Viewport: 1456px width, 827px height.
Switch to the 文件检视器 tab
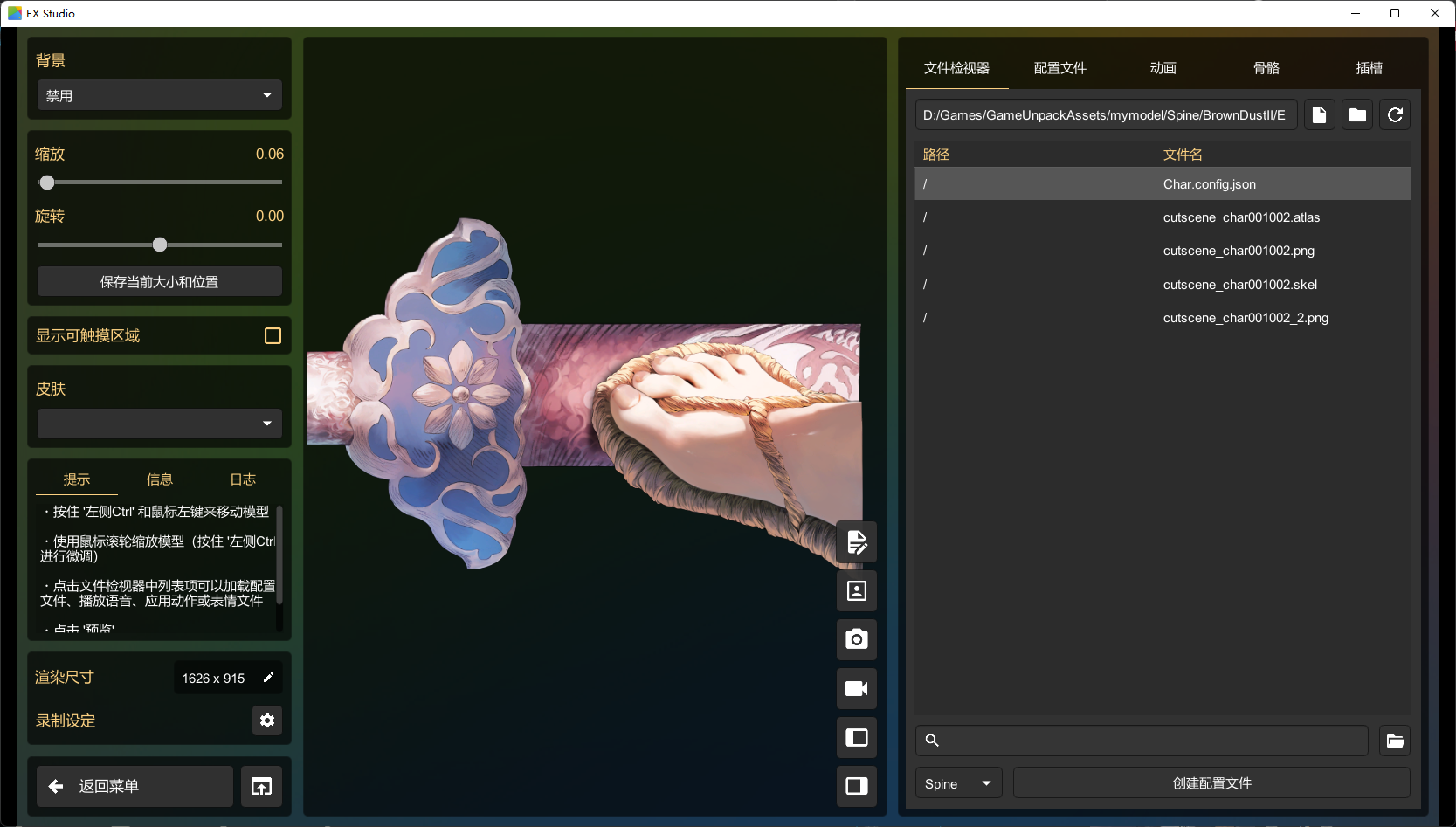click(957, 68)
